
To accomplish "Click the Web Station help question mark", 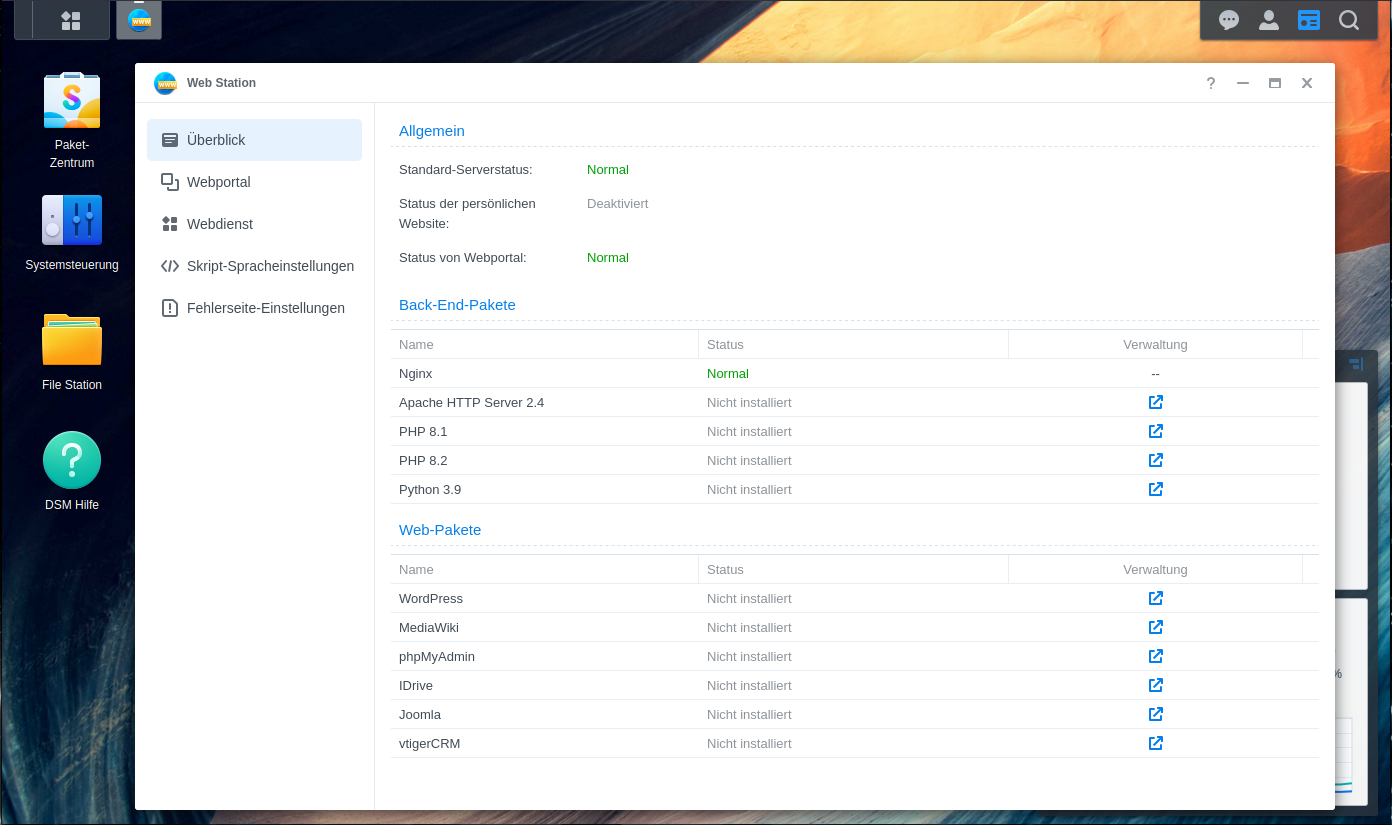I will (x=1211, y=83).
